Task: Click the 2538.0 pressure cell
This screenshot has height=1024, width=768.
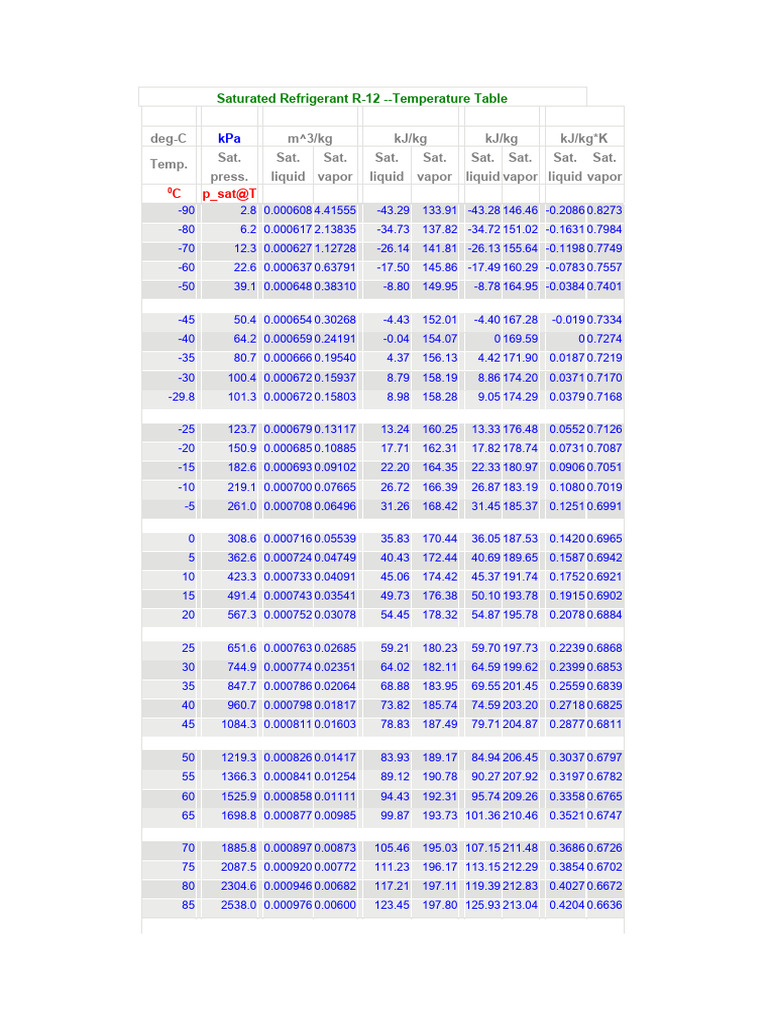Action: tap(238, 905)
